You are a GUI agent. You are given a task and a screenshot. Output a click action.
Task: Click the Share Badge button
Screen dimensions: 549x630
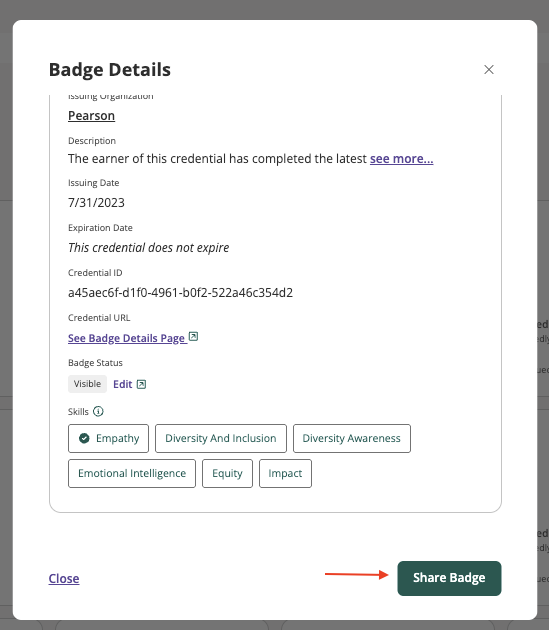(x=449, y=578)
